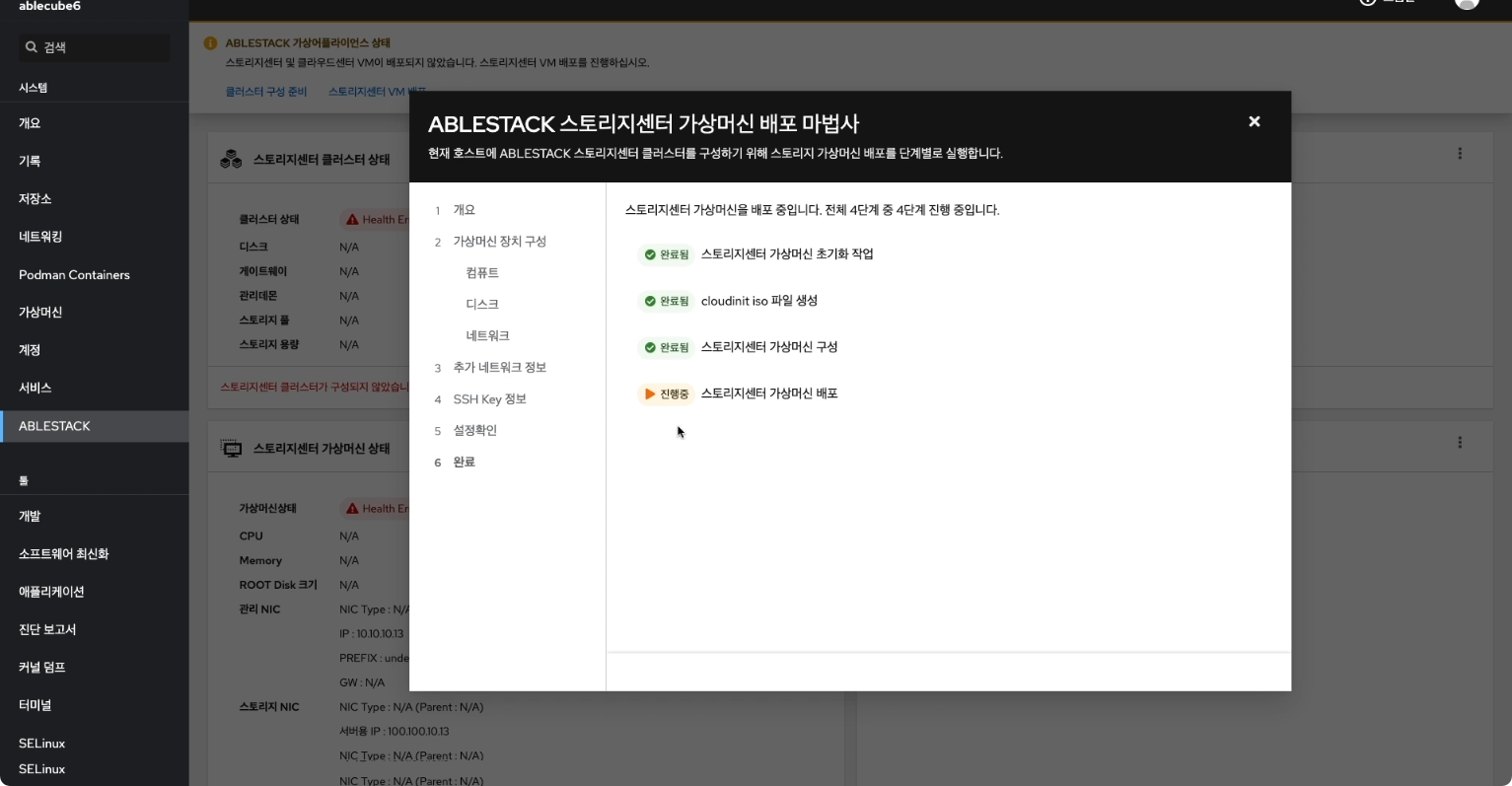The height and width of the screenshot is (786, 1512).
Task: Click the text 스토리지센터 가상머신 배포
Action: (769, 393)
